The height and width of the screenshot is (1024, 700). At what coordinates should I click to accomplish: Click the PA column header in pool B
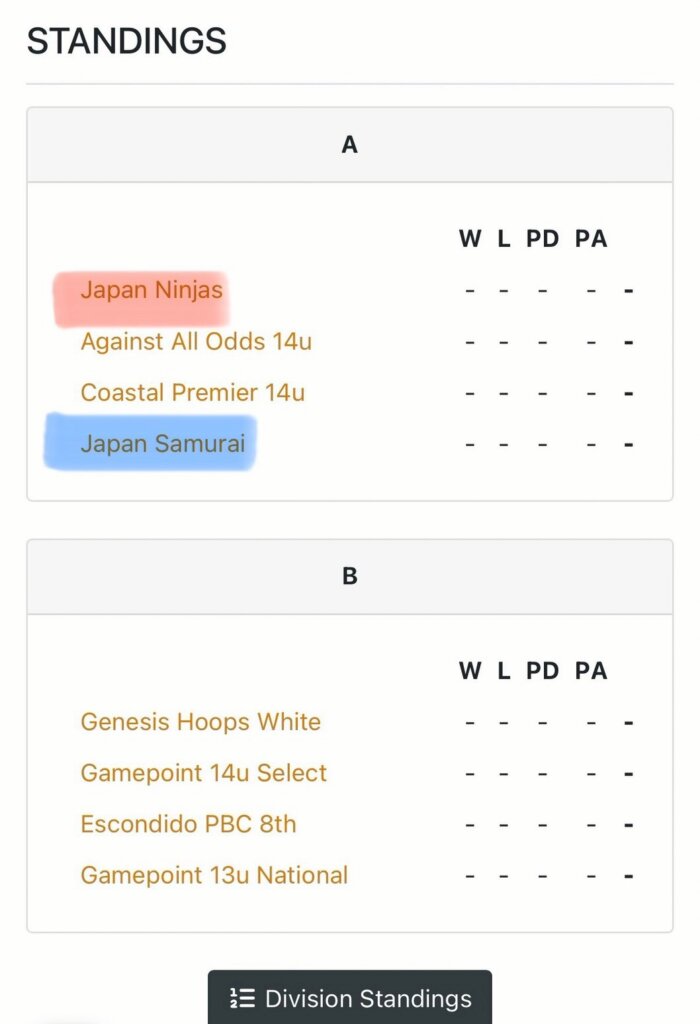[x=591, y=671]
